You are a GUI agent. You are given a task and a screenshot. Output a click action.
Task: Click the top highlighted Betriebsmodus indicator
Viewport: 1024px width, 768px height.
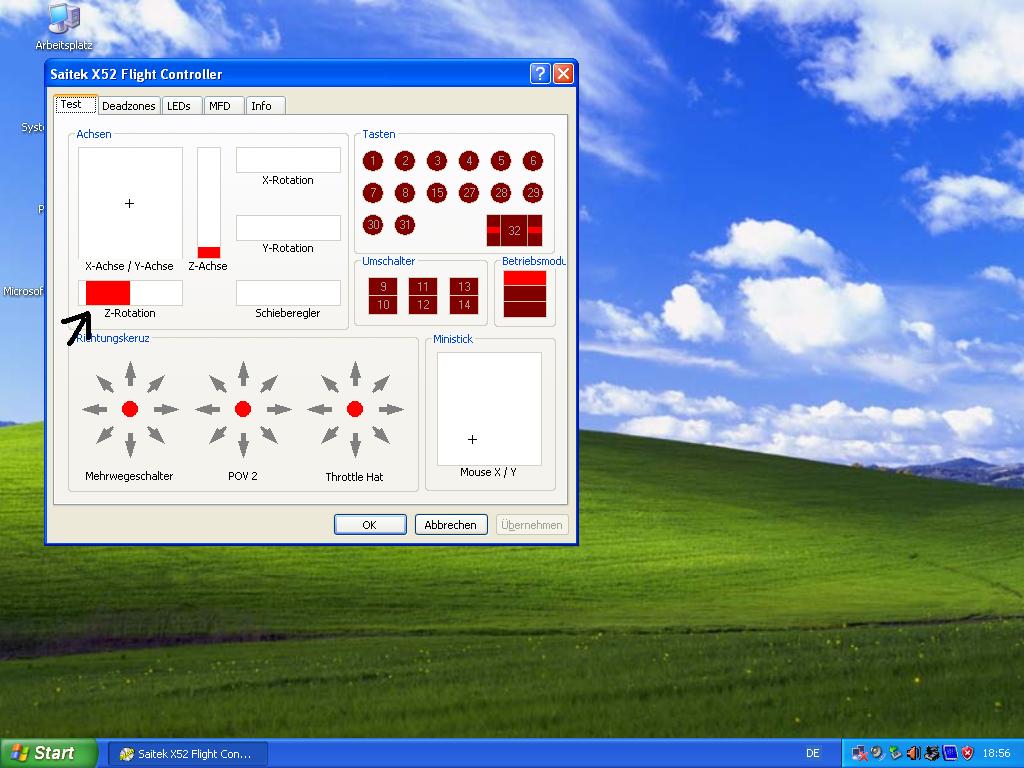click(524, 278)
